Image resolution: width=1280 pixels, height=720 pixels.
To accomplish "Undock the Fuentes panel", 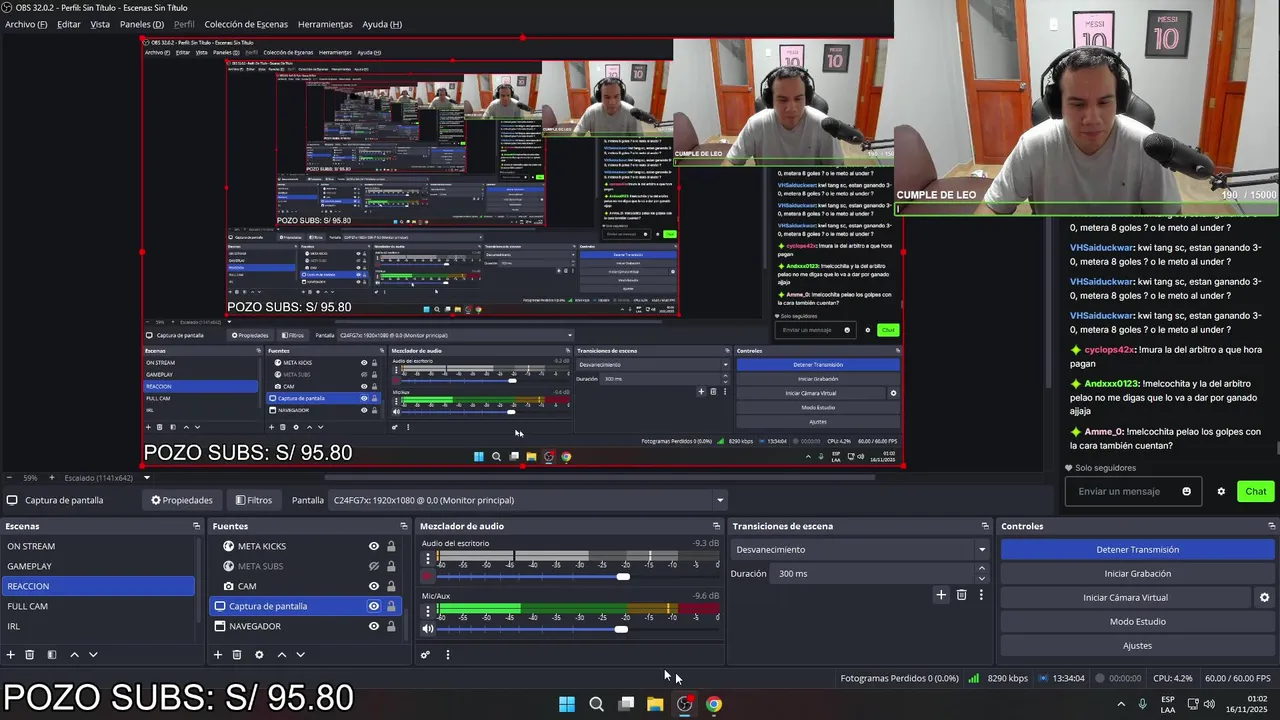I will pos(404,526).
